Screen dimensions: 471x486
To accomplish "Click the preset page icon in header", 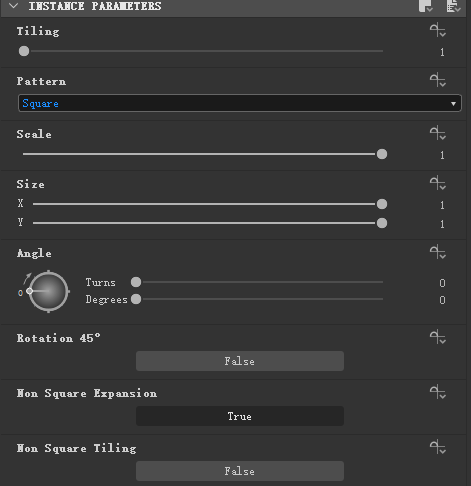I will point(426,6).
